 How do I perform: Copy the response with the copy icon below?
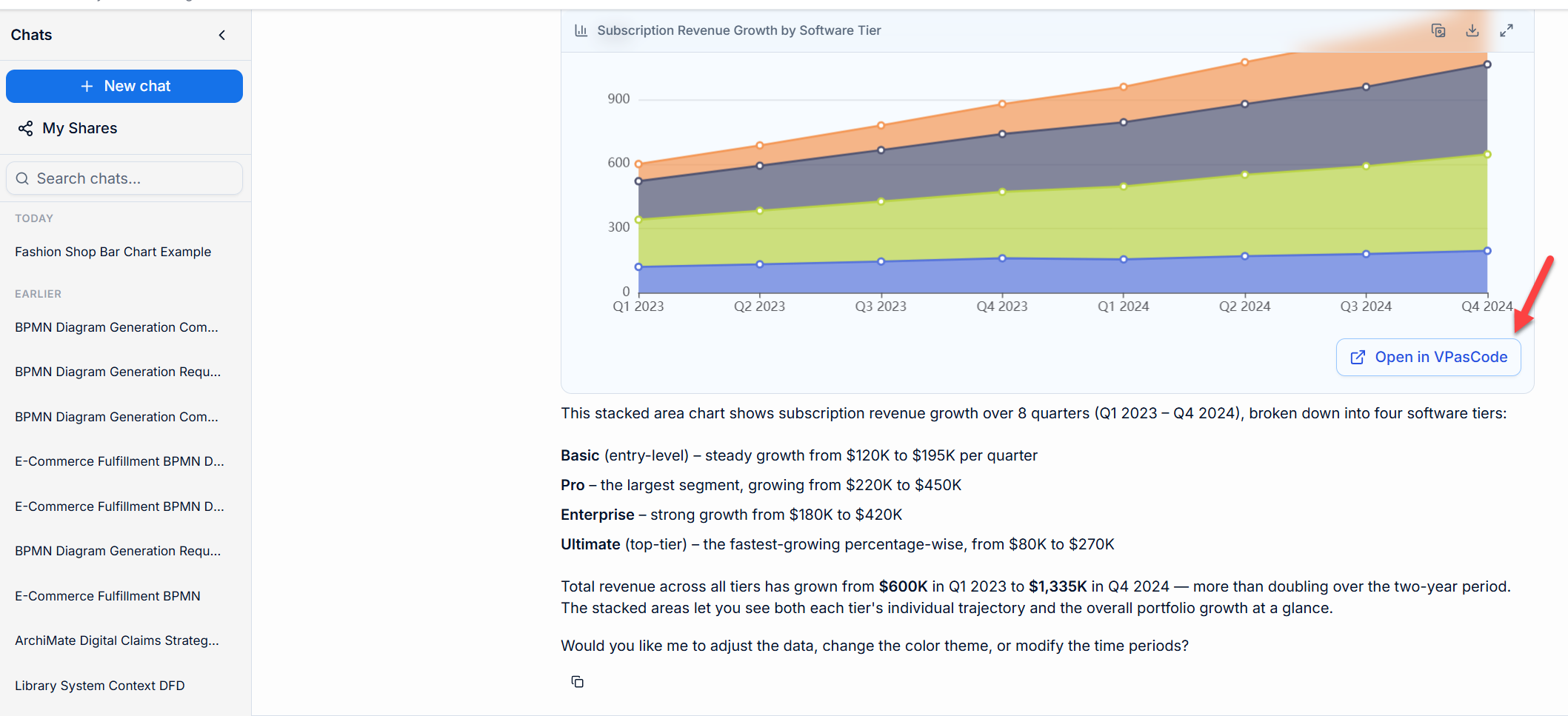(x=578, y=682)
